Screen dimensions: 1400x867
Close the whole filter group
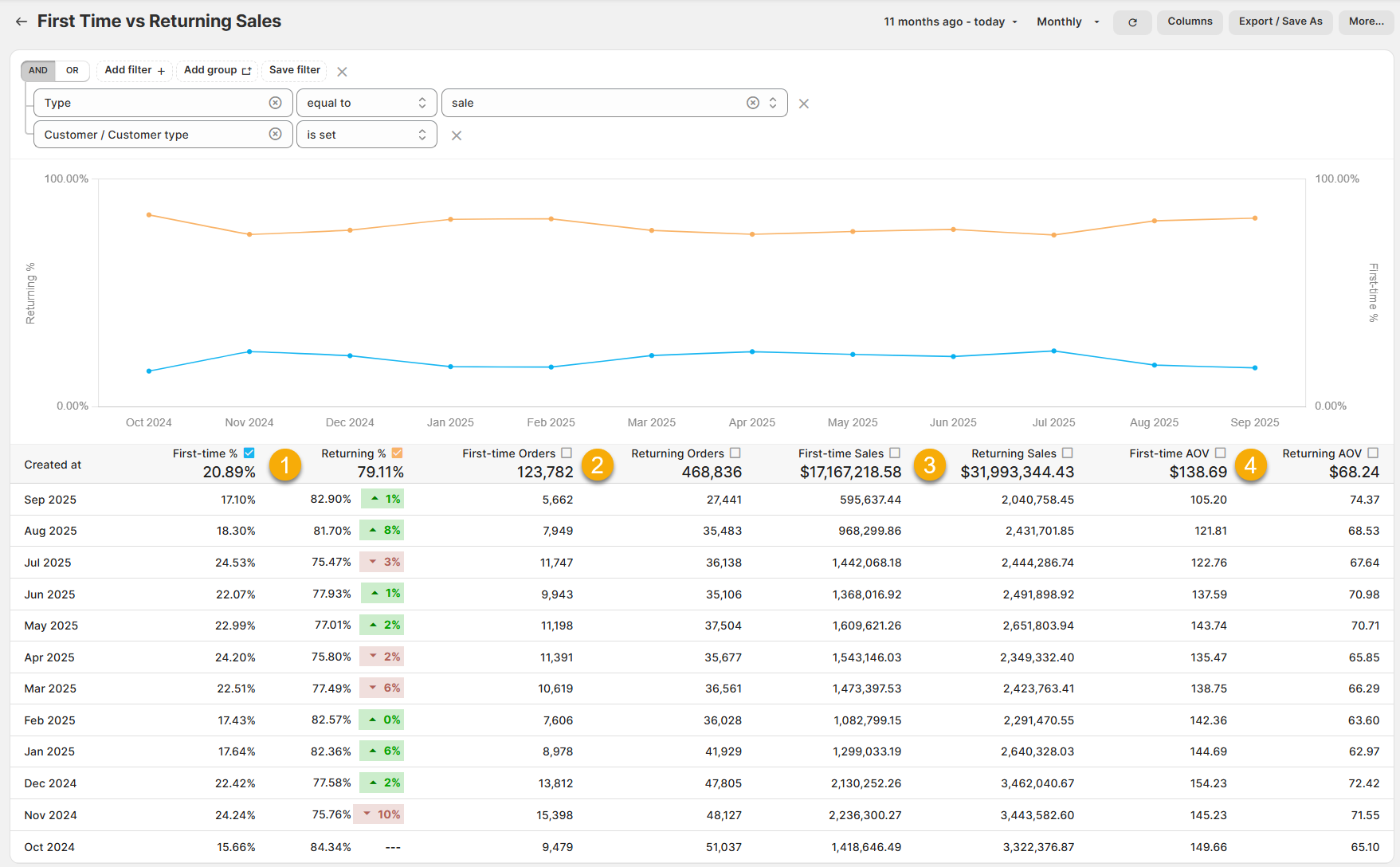coord(342,72)
